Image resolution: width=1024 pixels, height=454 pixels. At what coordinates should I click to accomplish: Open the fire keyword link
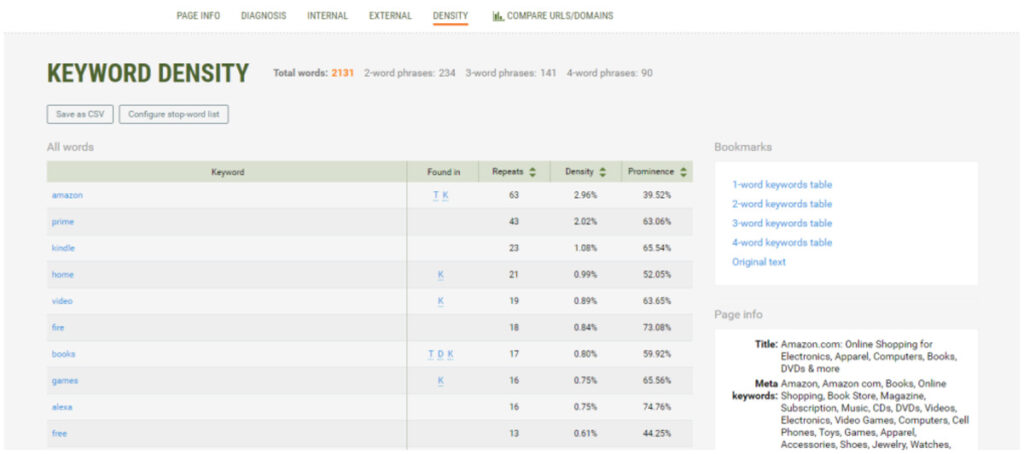(x=58, y=328)
